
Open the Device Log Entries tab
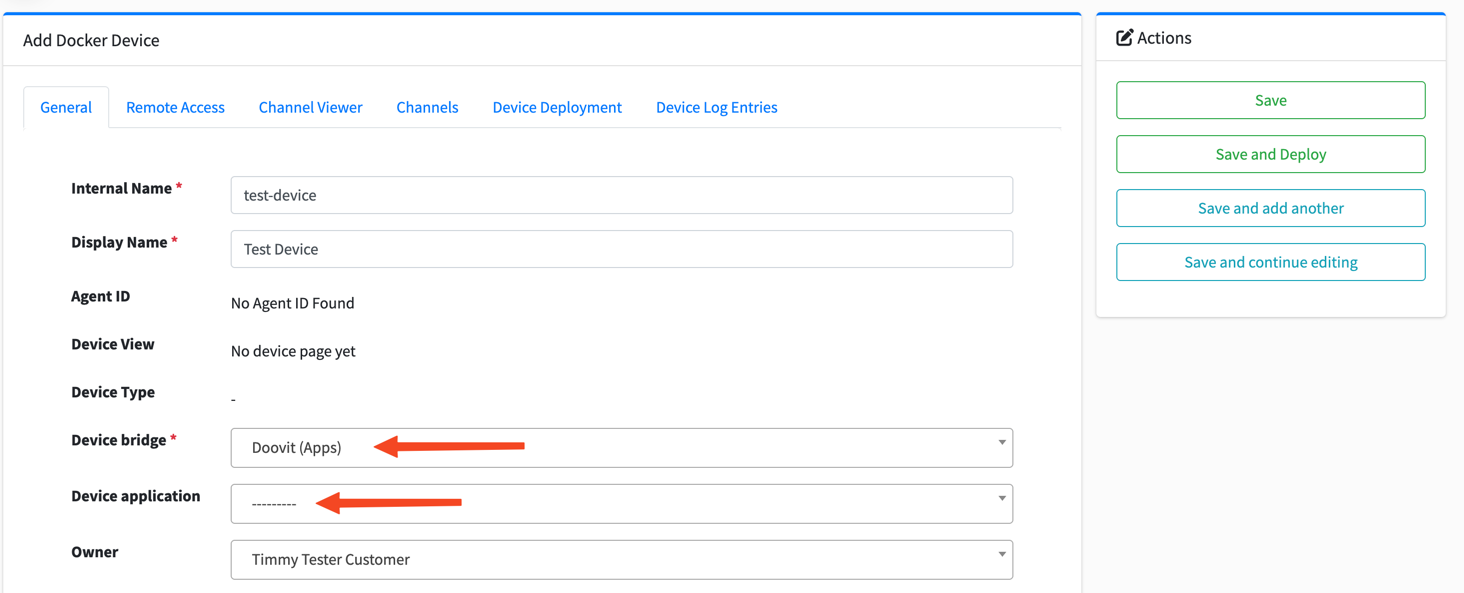point(716,107)
